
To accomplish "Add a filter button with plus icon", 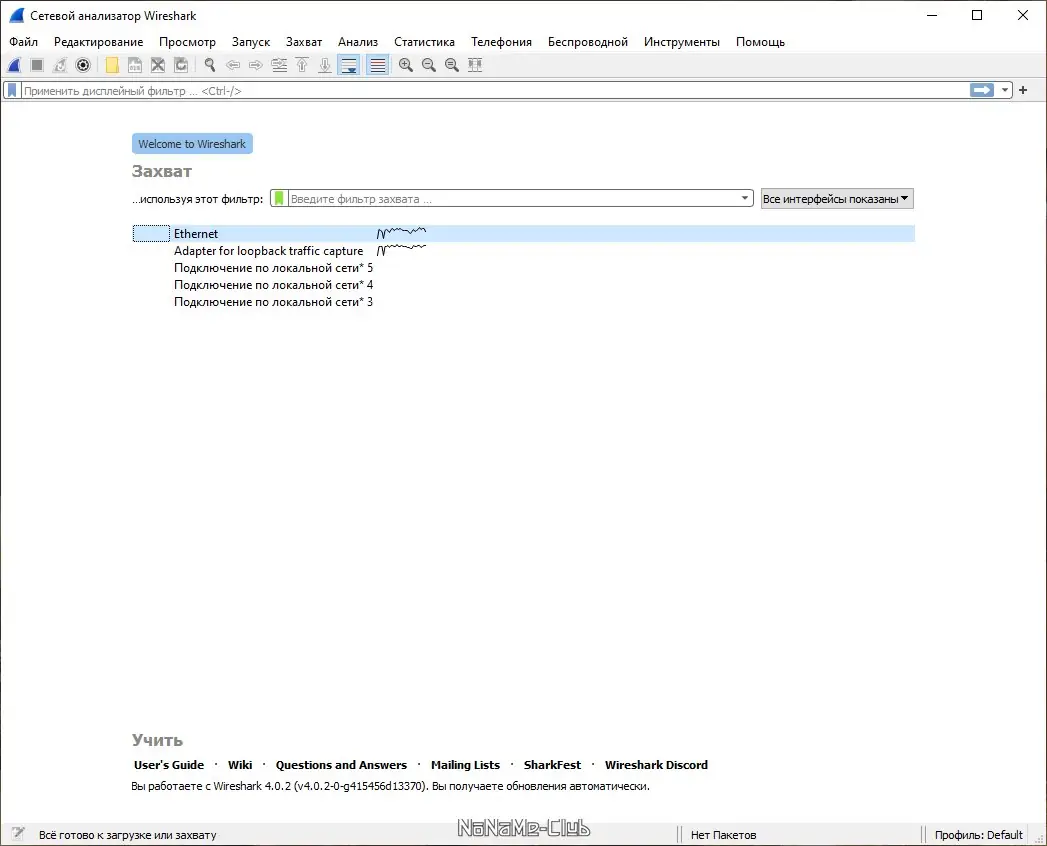I will coord(1023,90).
